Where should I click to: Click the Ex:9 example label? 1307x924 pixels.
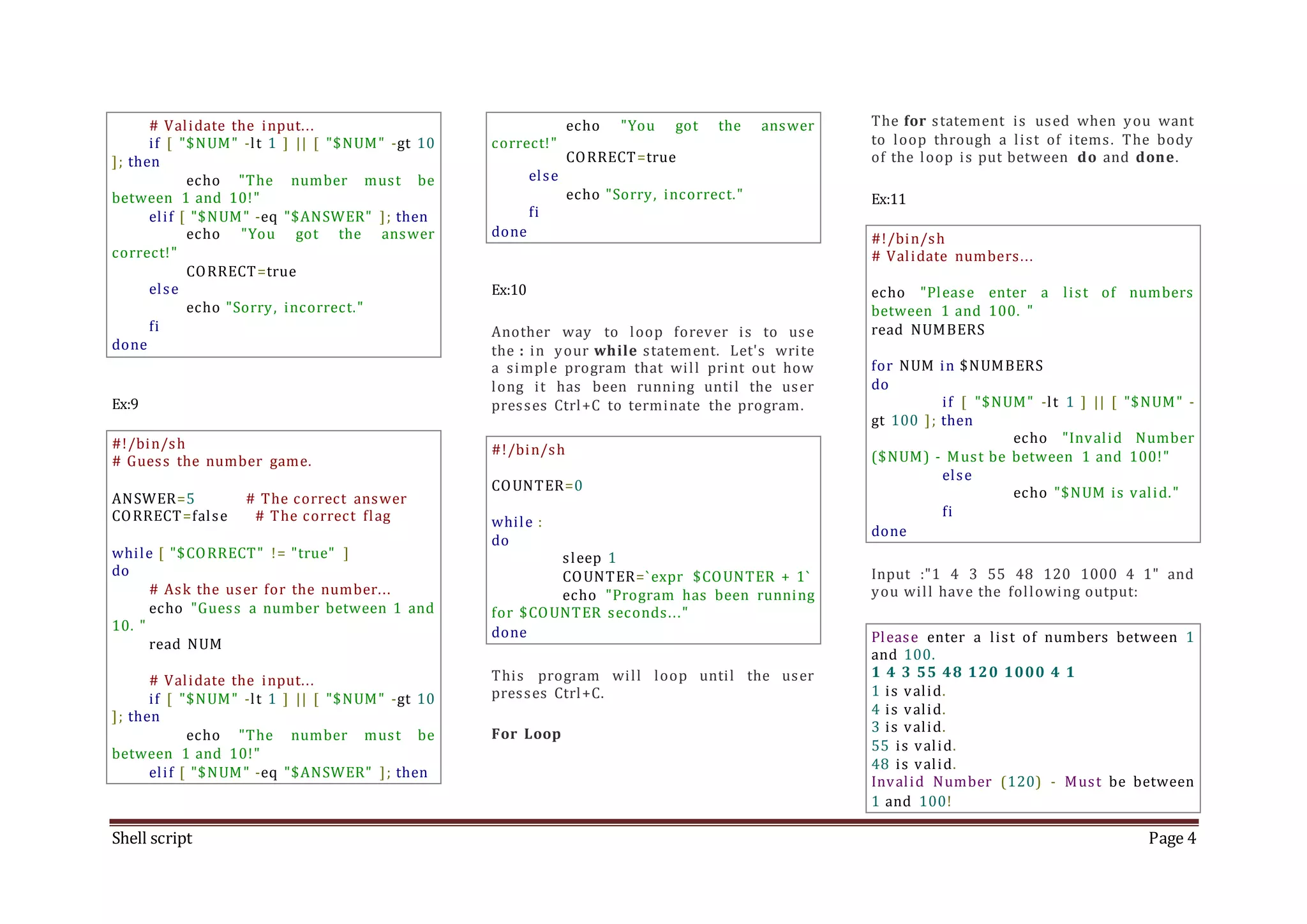point(125,404)
